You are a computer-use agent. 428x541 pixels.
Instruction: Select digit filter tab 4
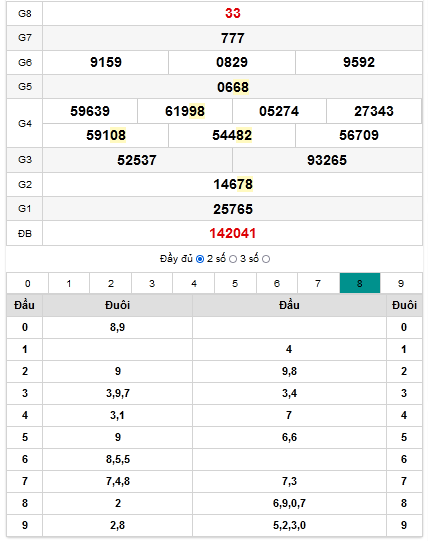pyautogui.click(x=194, y=283)
